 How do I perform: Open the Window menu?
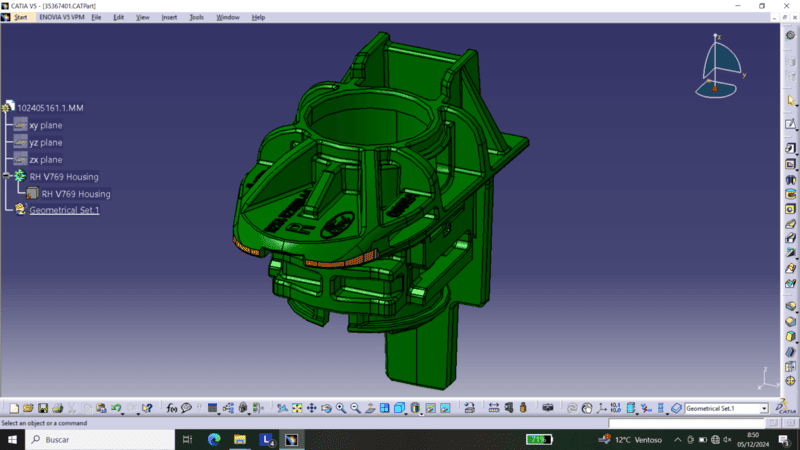point(228,17)
